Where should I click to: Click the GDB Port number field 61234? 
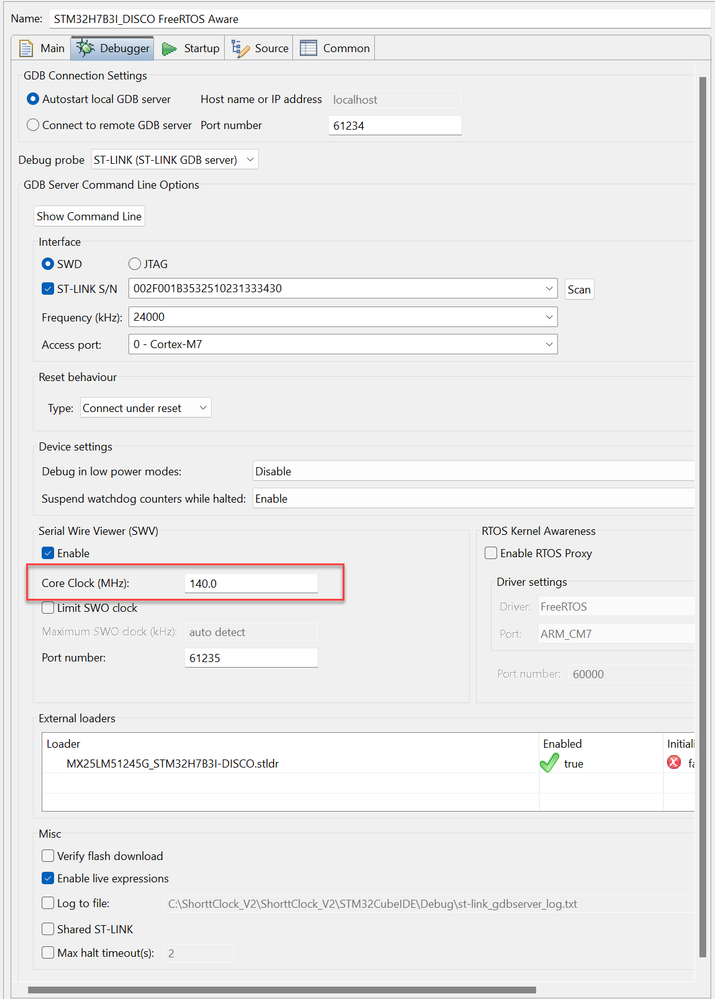[395, 126]
